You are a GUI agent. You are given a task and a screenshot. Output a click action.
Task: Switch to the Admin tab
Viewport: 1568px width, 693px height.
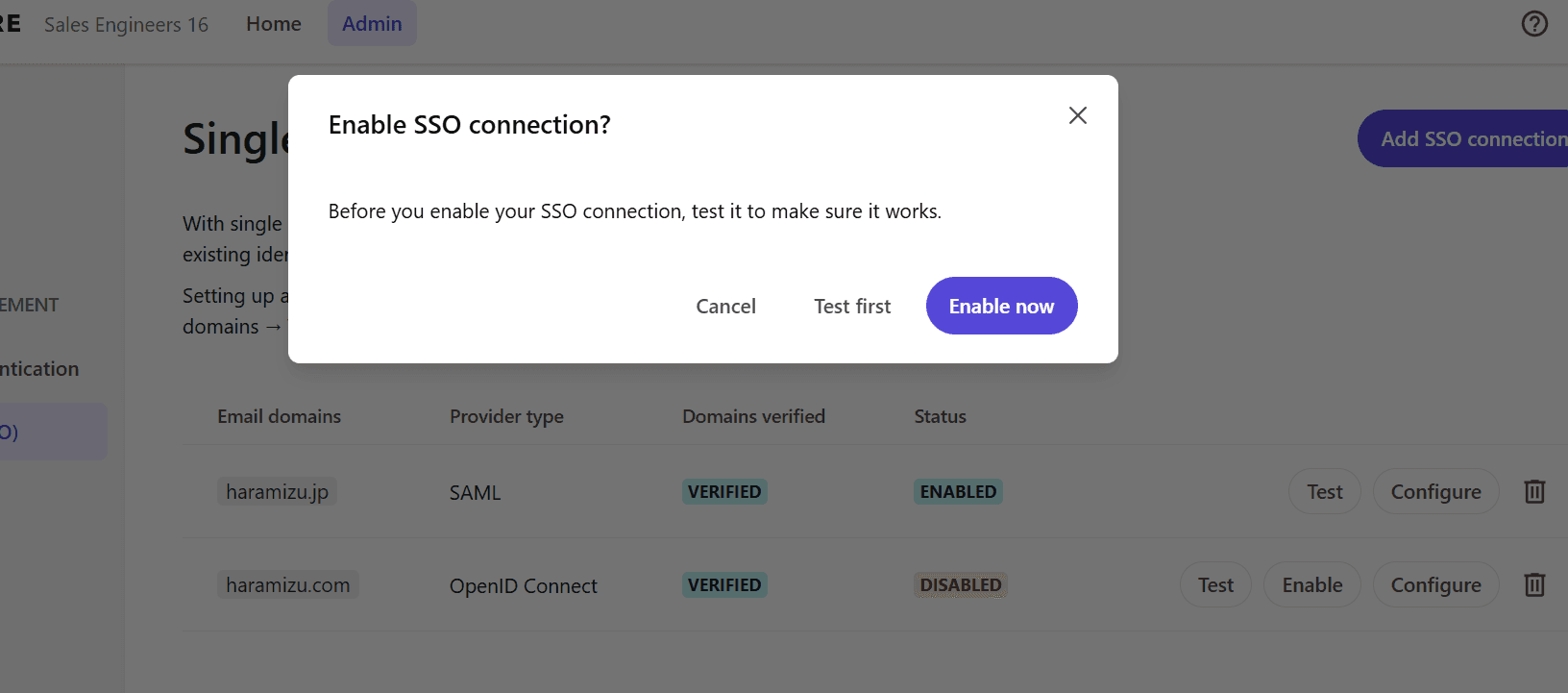[x=372, y=24]
